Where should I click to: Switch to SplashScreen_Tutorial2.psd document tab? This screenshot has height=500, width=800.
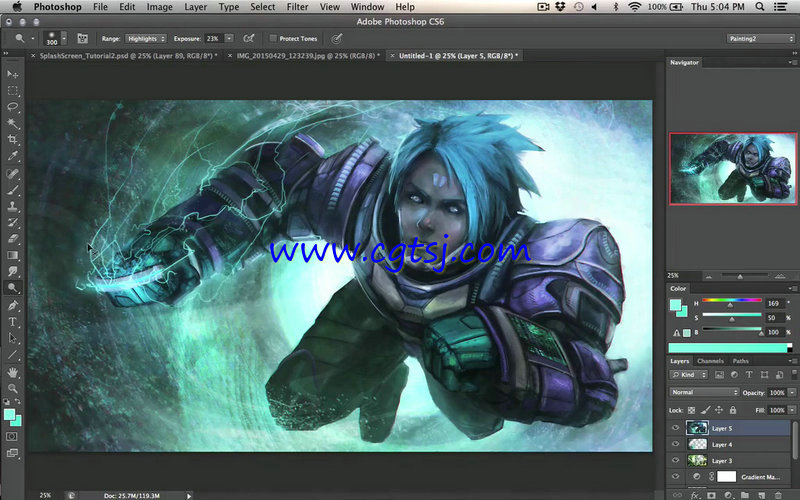(x=128, y=56)
